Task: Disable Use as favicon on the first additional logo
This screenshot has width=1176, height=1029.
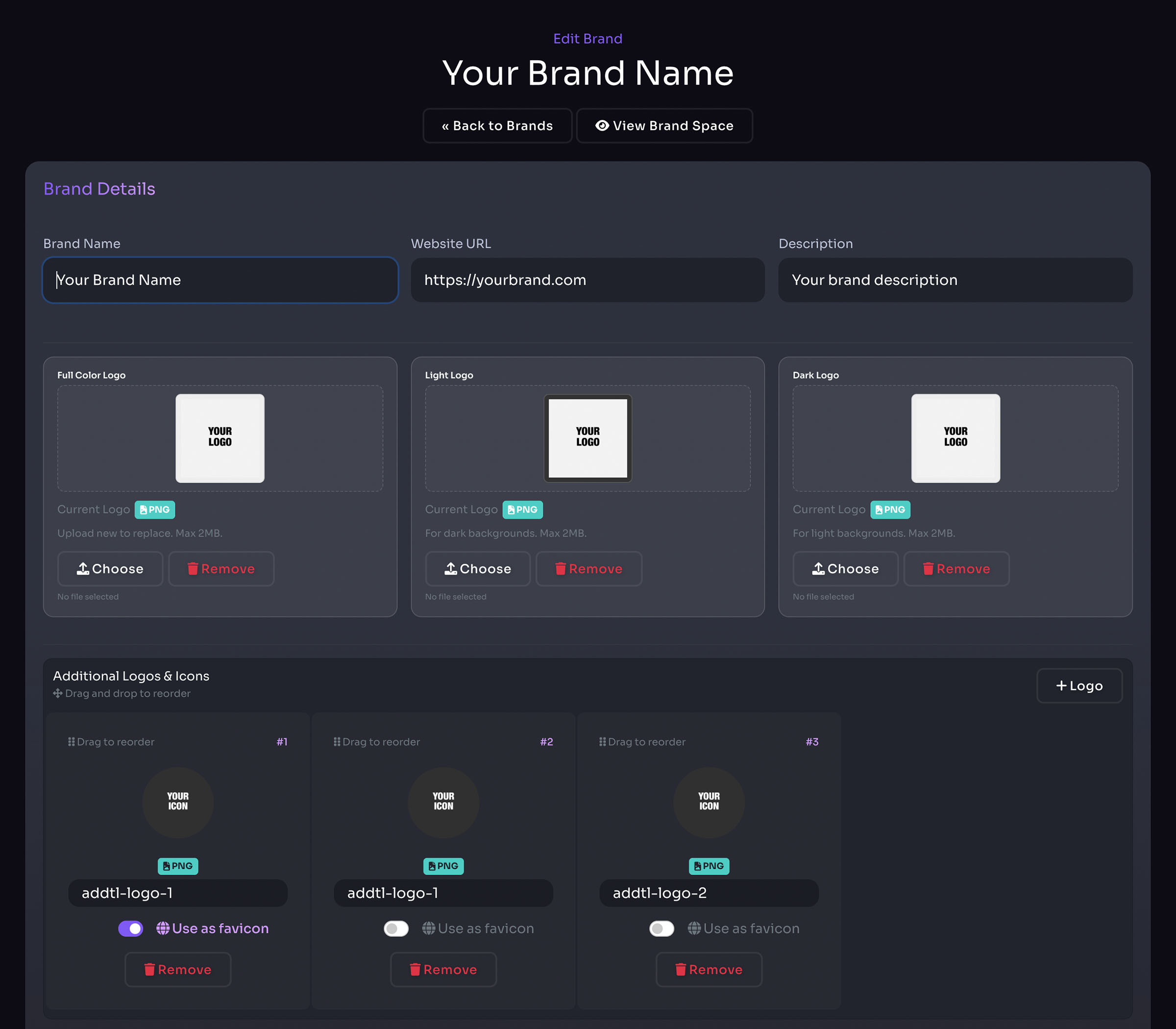Action: click(x=131, y=928)
